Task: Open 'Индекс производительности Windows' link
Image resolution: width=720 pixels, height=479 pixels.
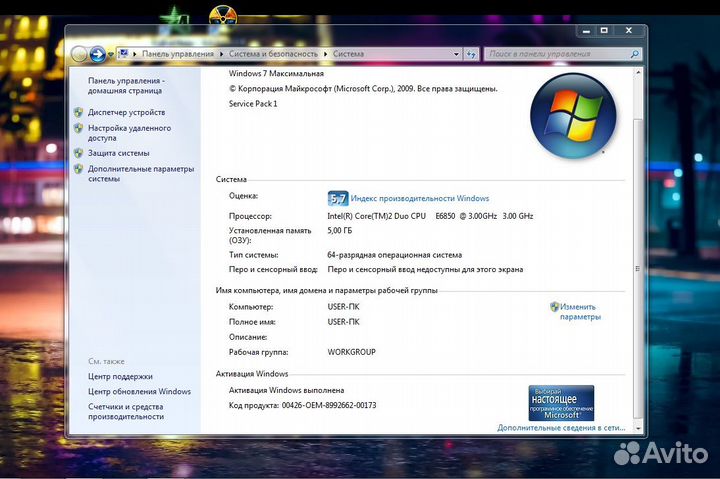Action: [420, 198]
